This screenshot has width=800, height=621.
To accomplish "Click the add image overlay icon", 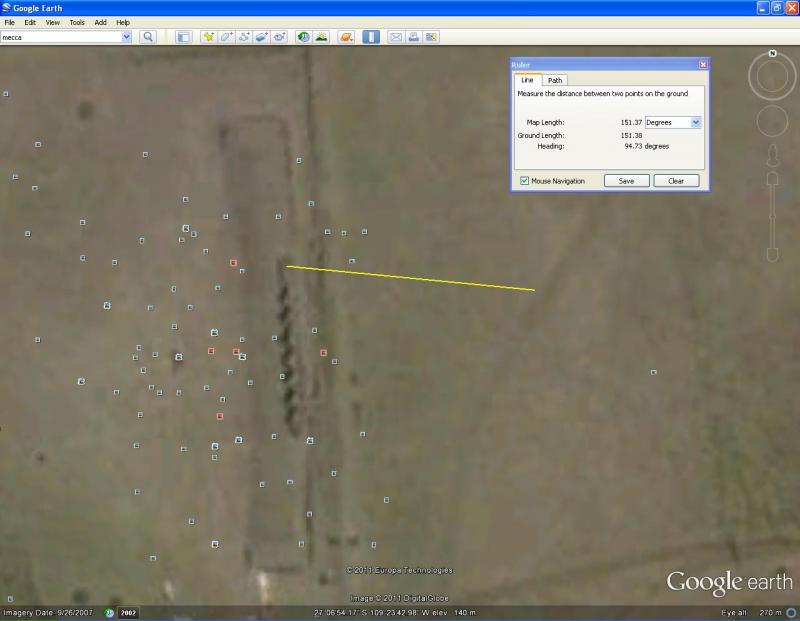I will pos(261,37).
